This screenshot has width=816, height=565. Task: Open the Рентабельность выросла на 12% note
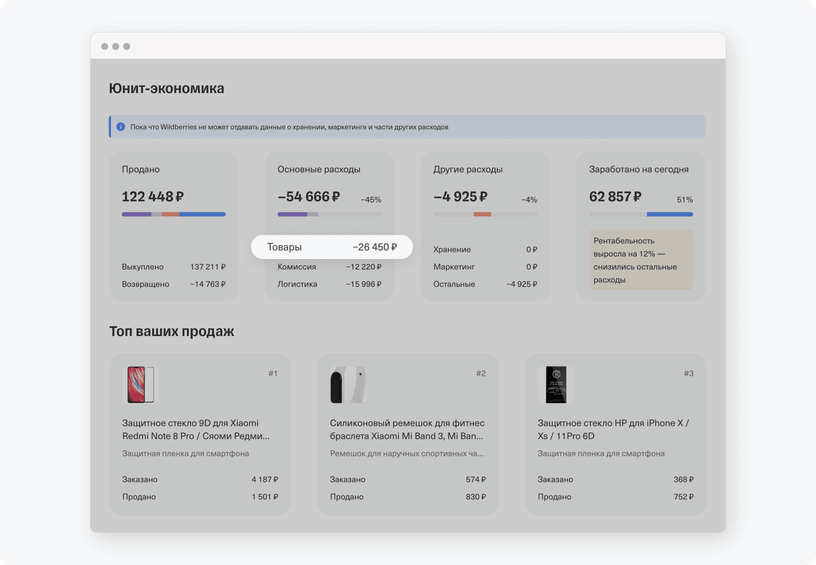[x=641, y=260]
